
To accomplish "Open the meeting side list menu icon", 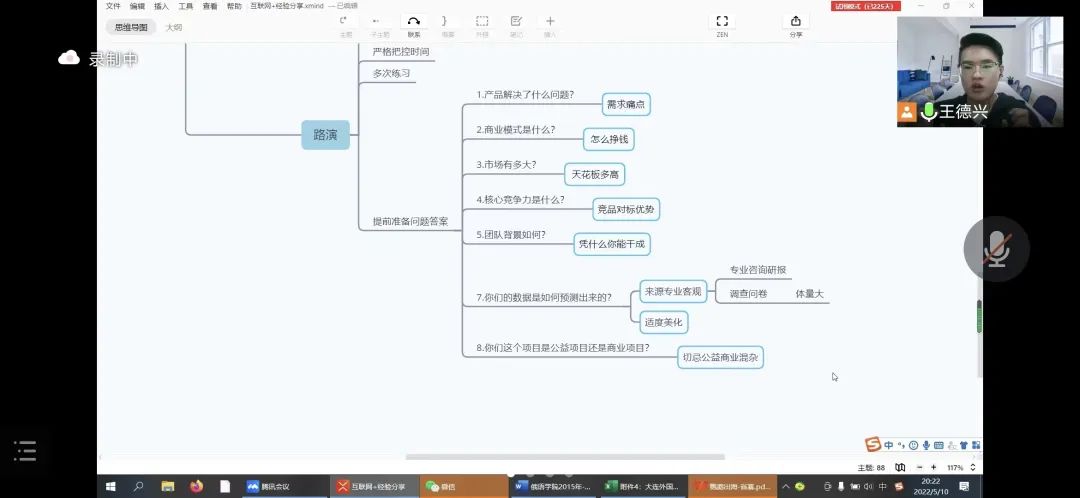I will 25,451.
